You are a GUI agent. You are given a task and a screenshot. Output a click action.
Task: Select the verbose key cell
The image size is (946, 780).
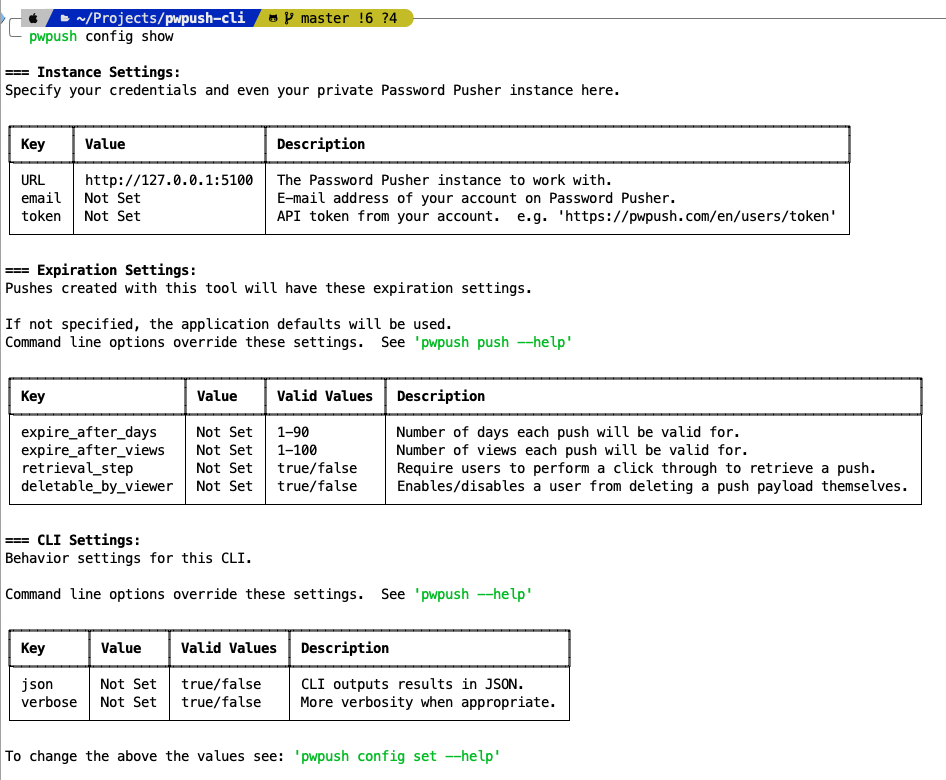[x=49, y=703]
